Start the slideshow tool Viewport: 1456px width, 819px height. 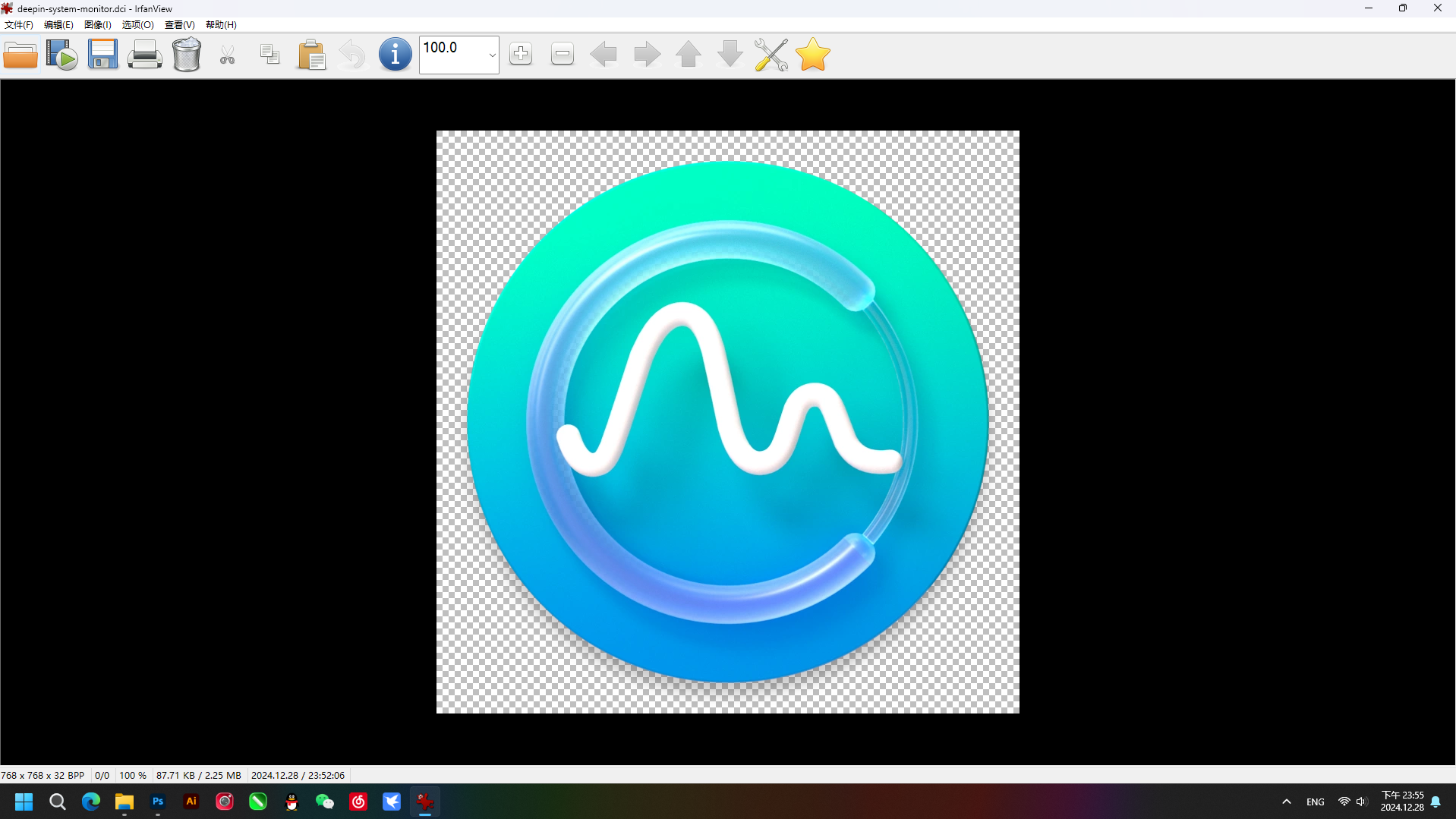pyautogui.click(x=61, y=55)
